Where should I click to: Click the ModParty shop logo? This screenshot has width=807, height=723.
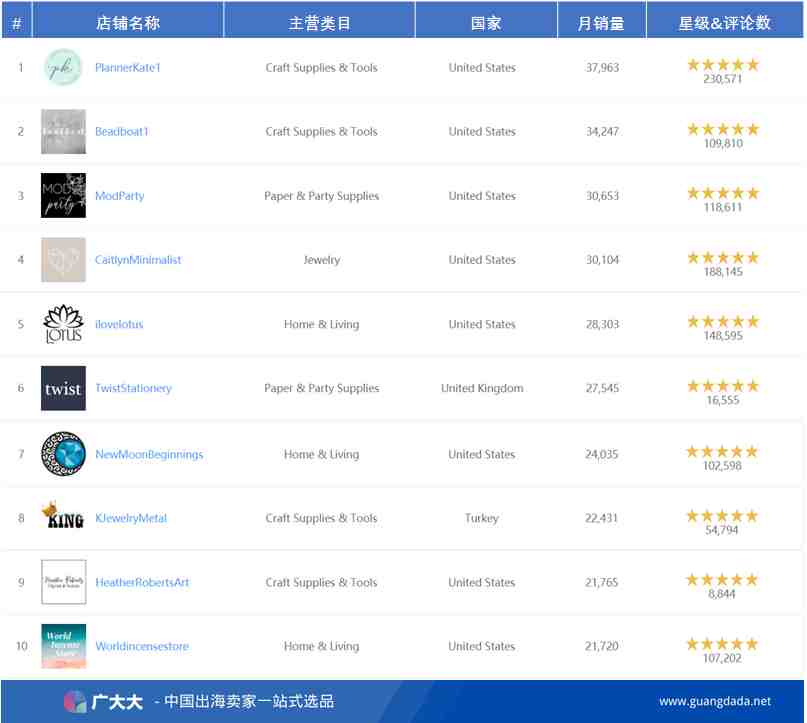tap(63, 196)
